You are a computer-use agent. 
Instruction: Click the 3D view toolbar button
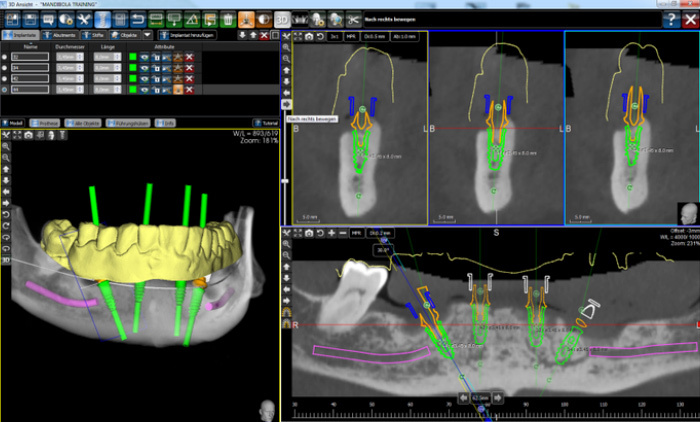[x=284, y=19]
